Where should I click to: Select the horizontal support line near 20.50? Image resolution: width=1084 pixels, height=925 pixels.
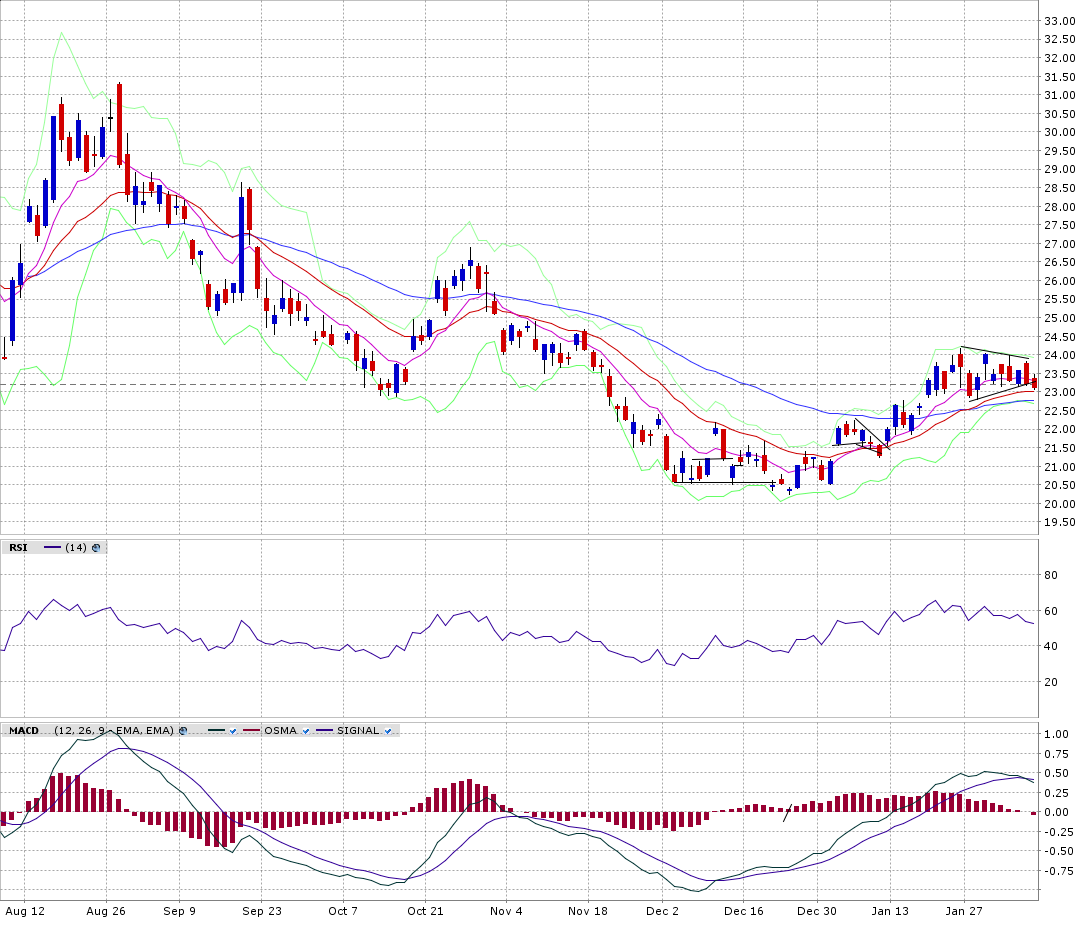point(725,483)
